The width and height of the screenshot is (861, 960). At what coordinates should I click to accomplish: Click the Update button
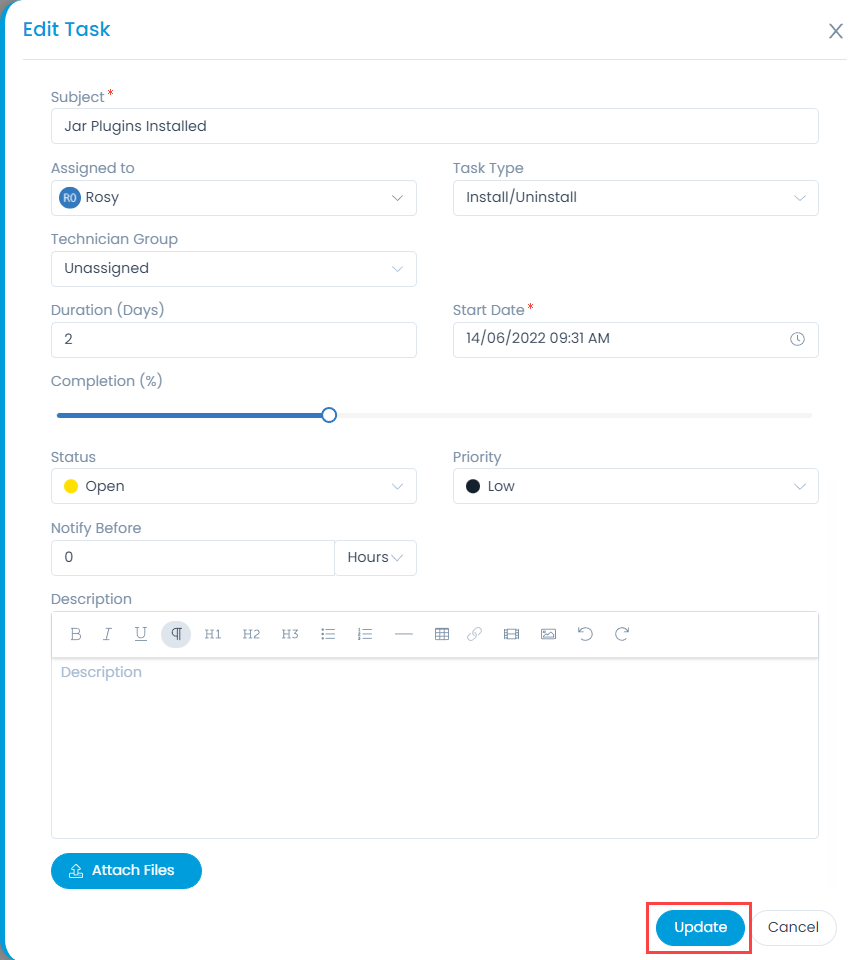700,927
